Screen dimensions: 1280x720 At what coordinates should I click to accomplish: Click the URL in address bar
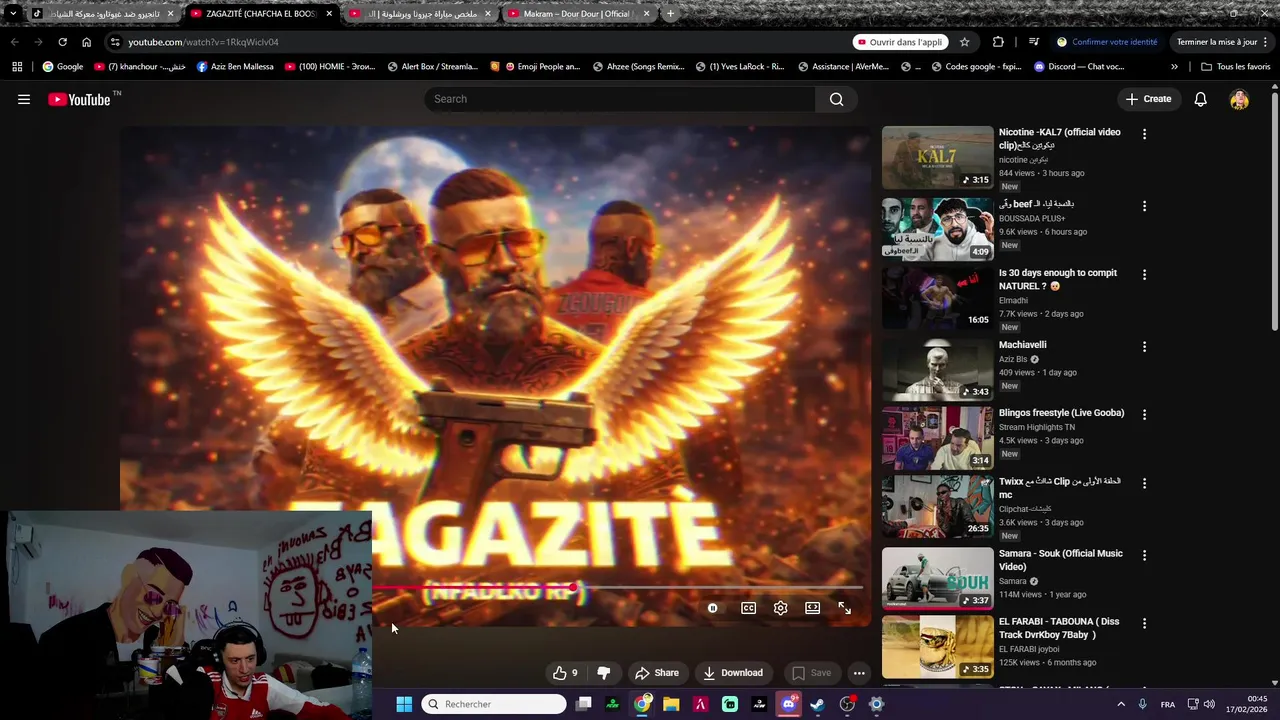click(203, 42)
